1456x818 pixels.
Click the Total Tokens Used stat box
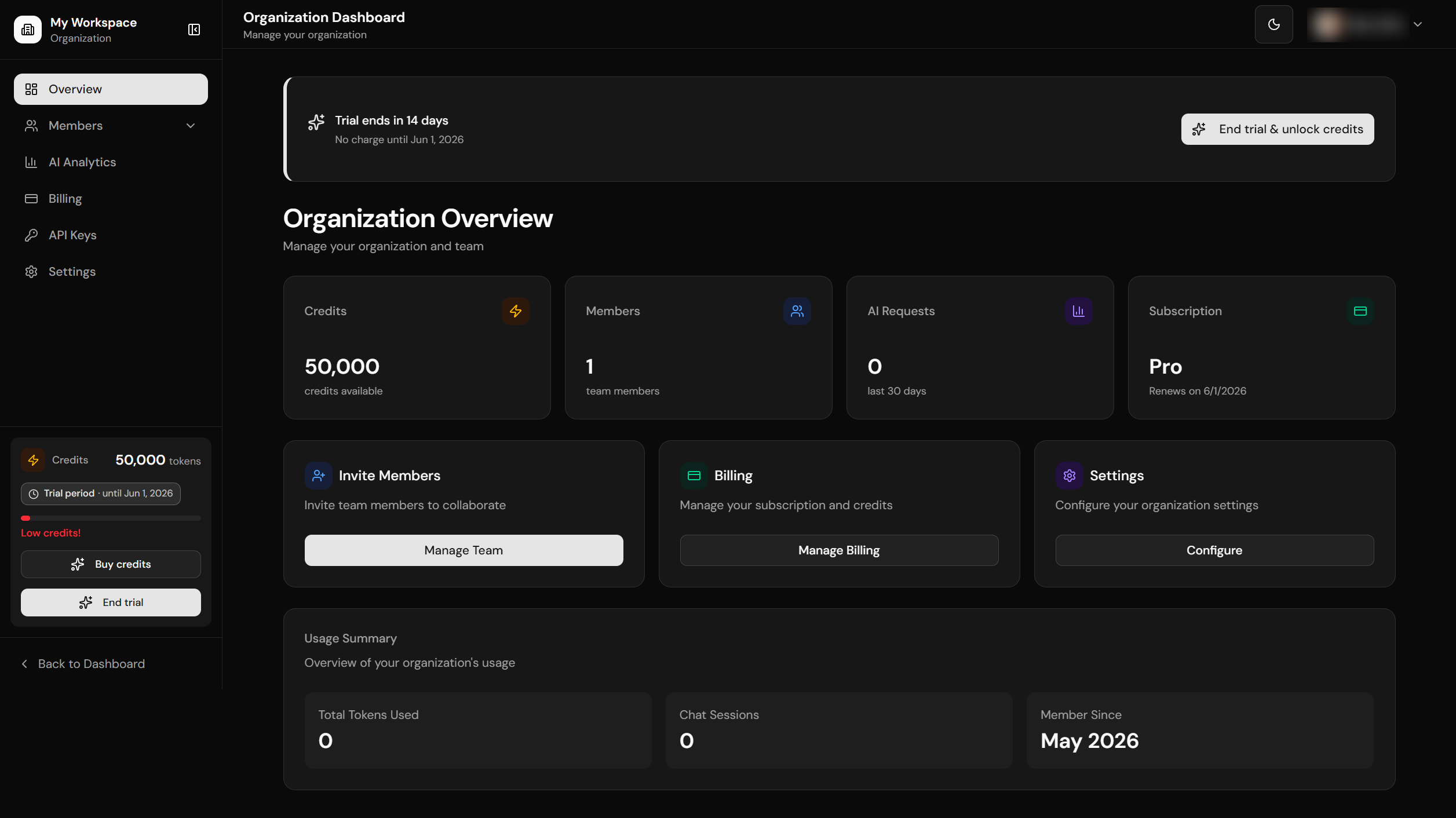point(478,731)
